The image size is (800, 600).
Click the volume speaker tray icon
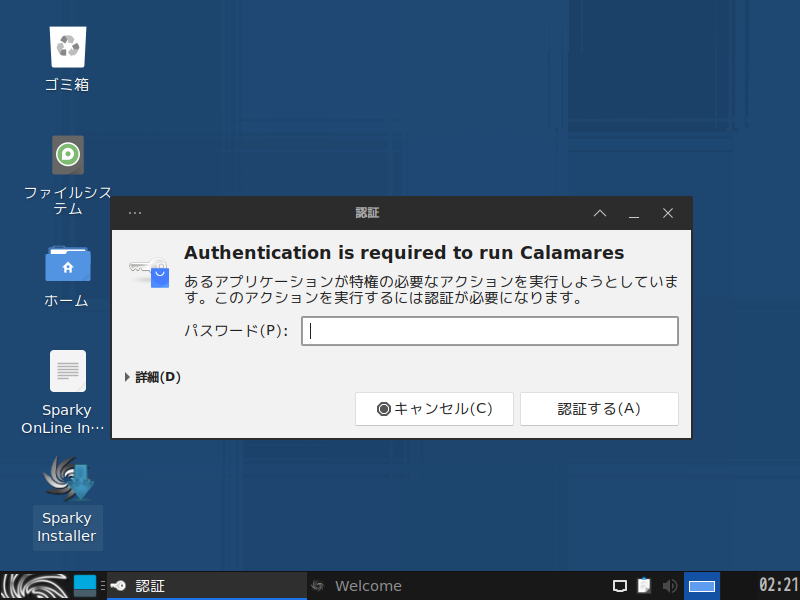[669, 586]
